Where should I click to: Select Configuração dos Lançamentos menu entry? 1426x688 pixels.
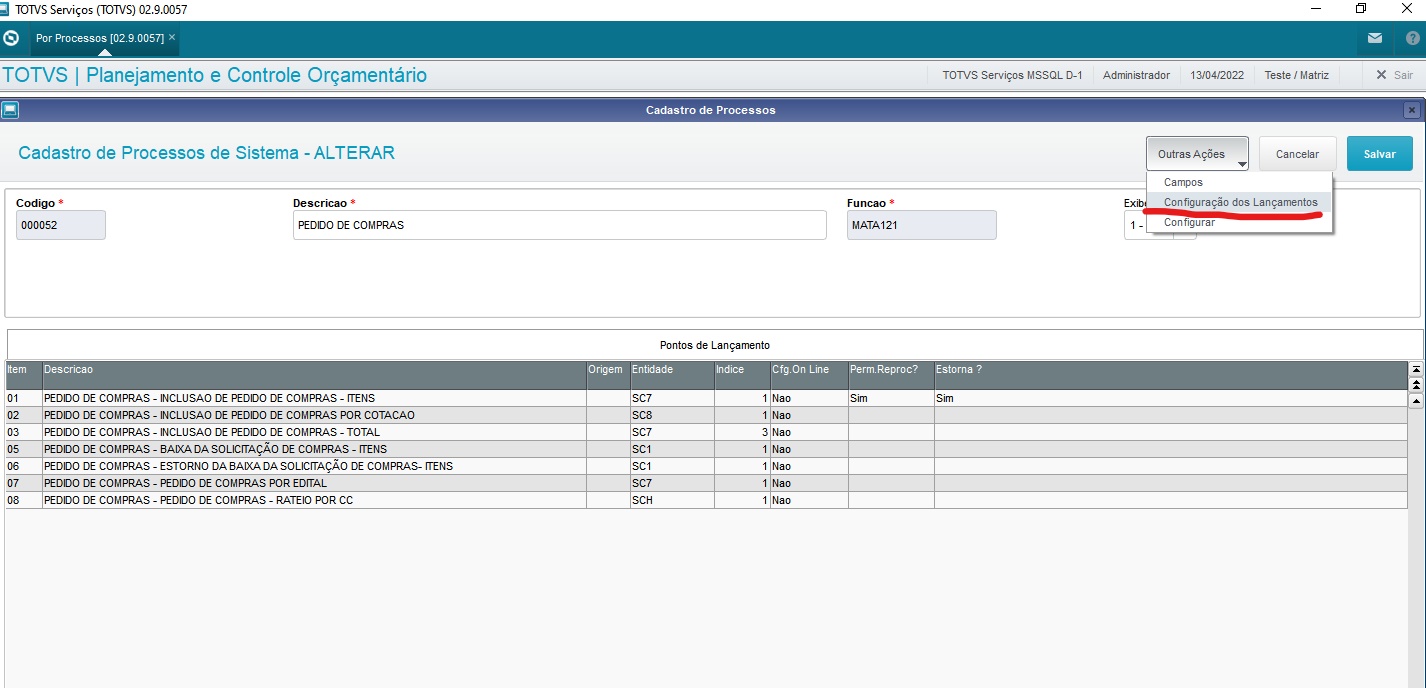click(1240, 202)
